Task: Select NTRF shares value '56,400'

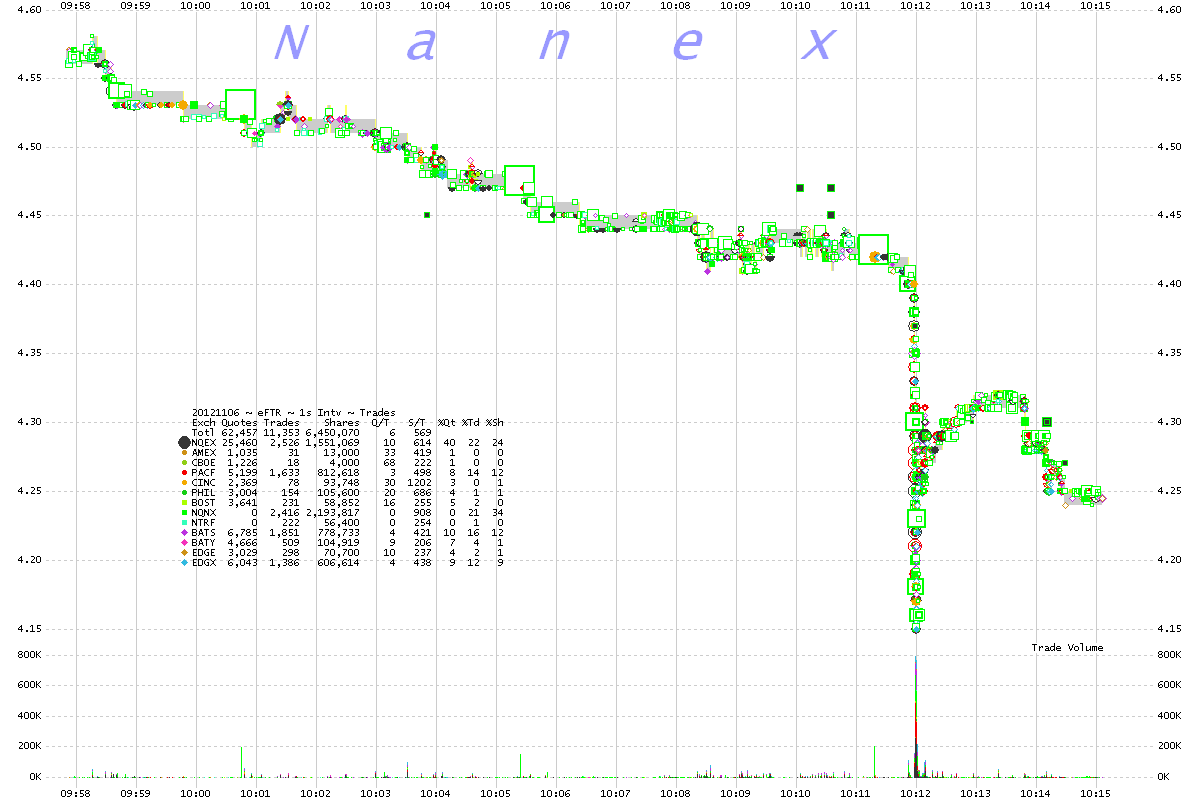Action: (x=343, y=522)
